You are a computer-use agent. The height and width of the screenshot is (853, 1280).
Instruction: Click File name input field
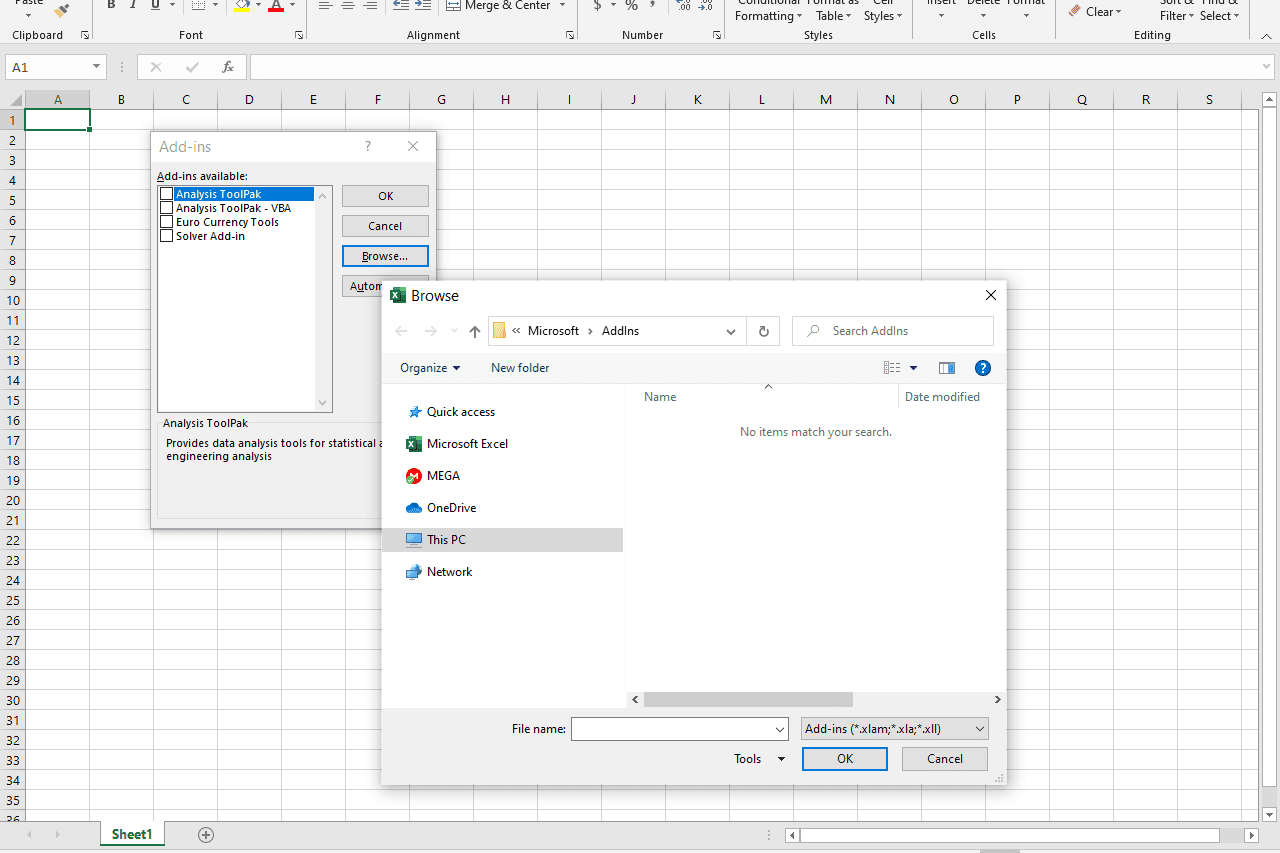click(x=672, y=729)
